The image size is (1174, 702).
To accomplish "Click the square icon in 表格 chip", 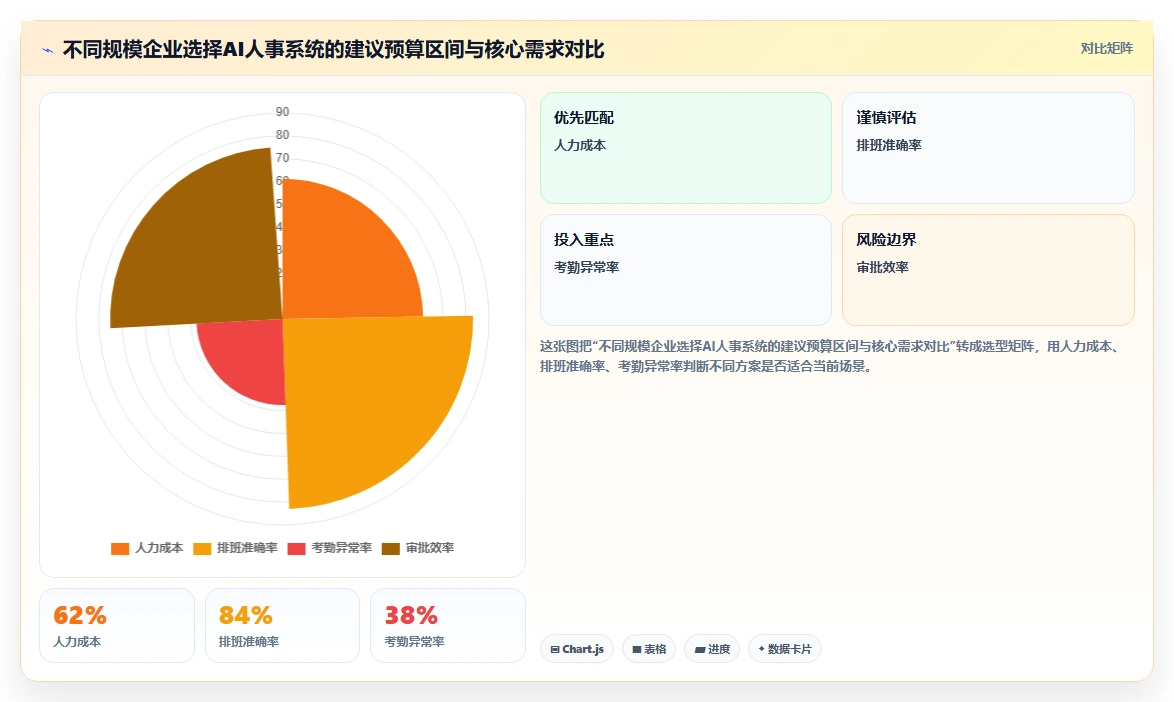I will point(636,650).
